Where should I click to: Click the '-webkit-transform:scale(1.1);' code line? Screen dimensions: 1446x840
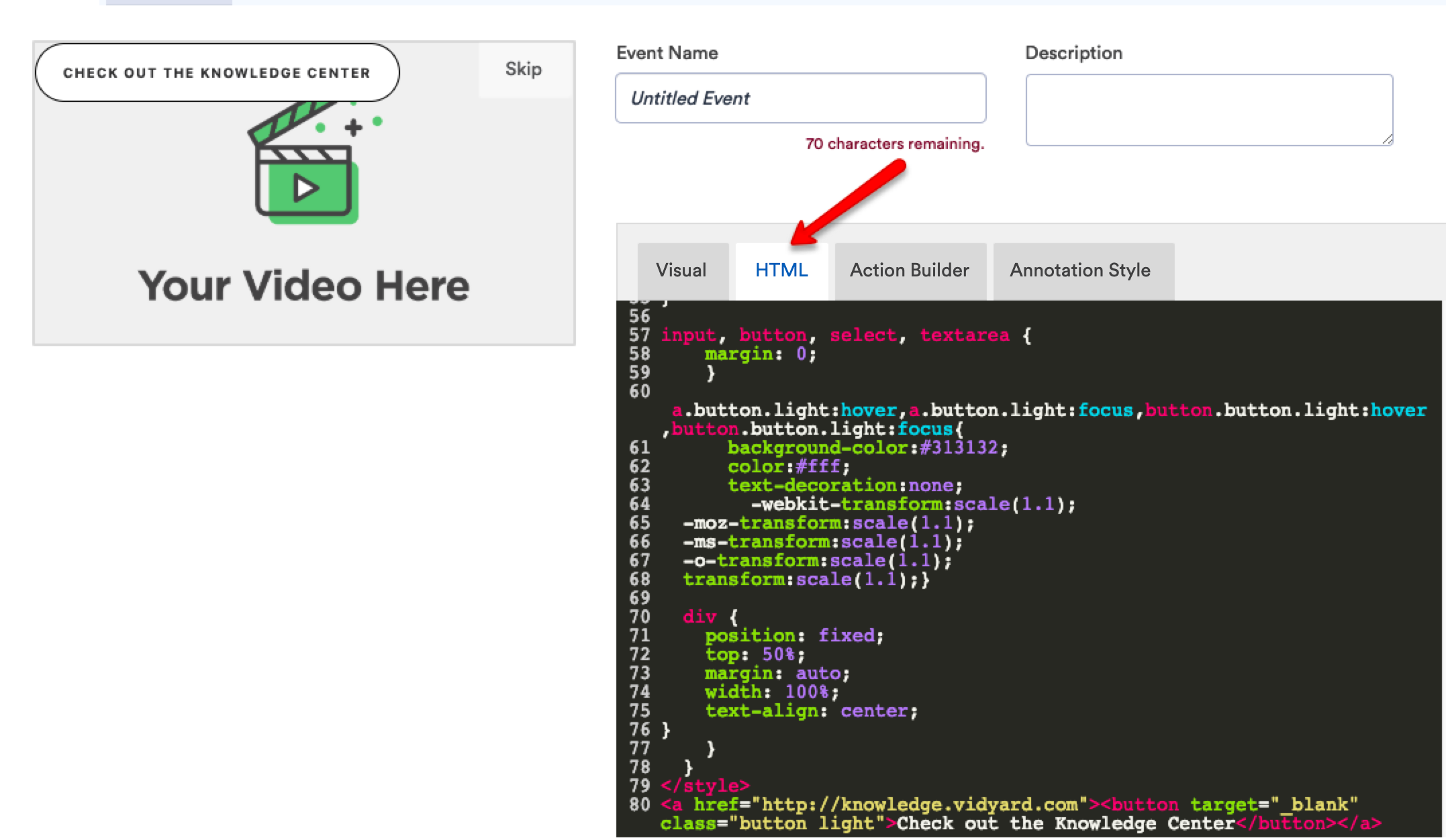[913, 504]
